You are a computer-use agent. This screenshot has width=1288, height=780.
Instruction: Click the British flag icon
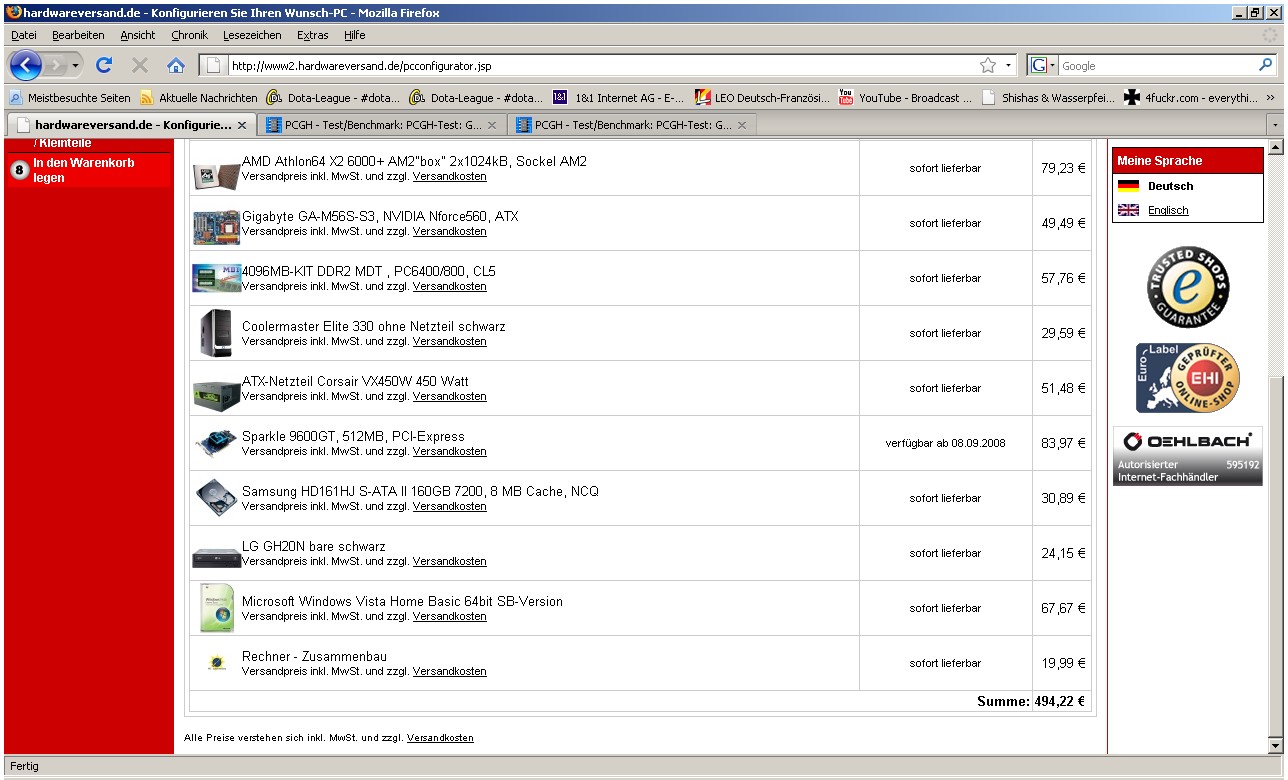pyautogui.click(x=1128, y=210)
